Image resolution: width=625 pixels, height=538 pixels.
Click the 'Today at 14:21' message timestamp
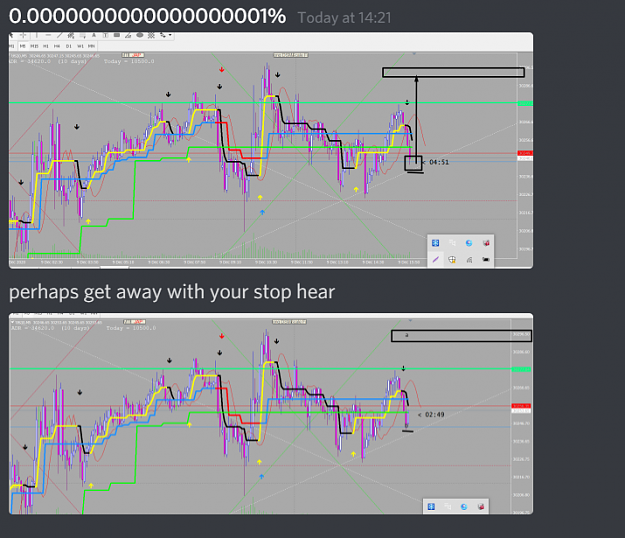point(344,18)
